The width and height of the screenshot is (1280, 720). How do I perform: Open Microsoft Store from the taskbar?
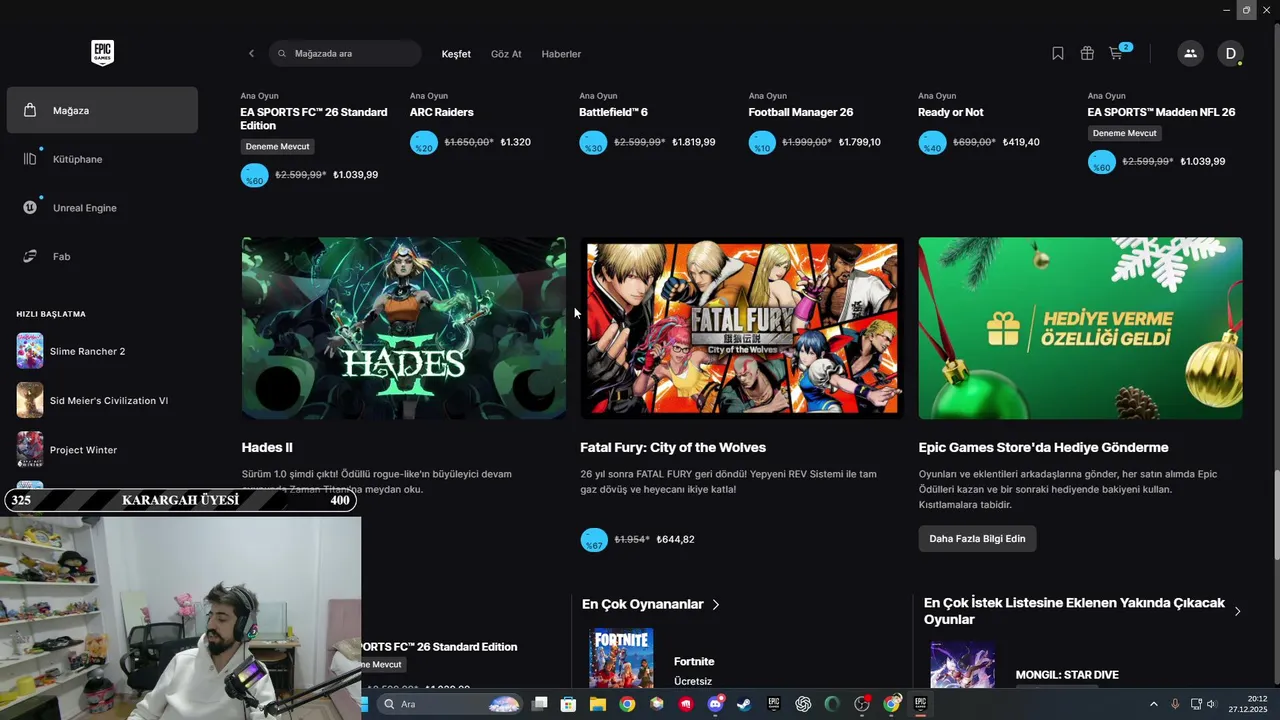(x=568, y=704)
